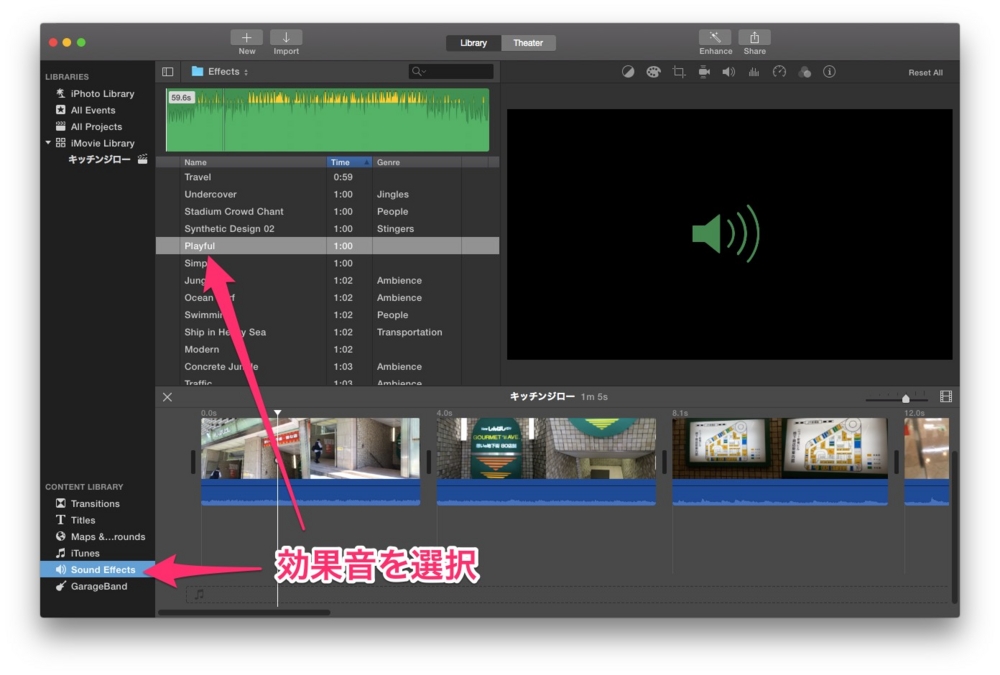Viewport: 1000px width, 675px height.
Task: Open the speed adjustment icon
Action: coord(779,72)
